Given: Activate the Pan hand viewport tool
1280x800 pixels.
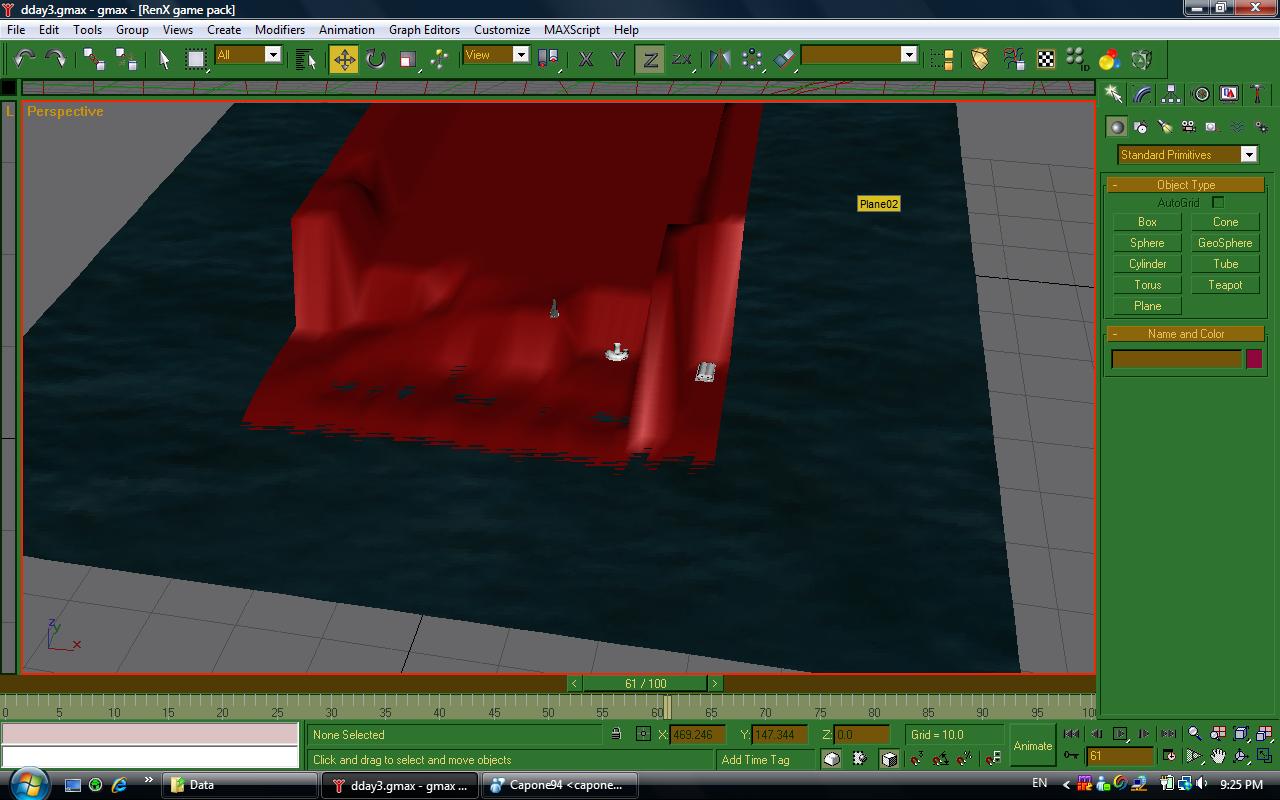Looking at the screenshot, I should [1218, 756].
